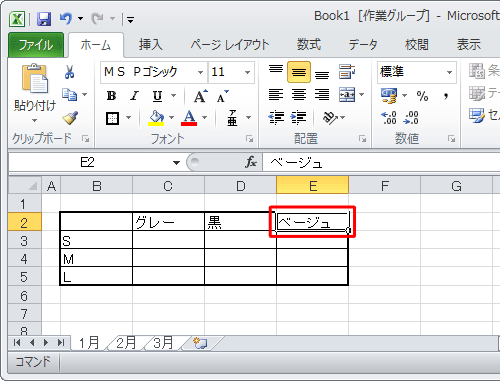Toggle align text left

276,95
